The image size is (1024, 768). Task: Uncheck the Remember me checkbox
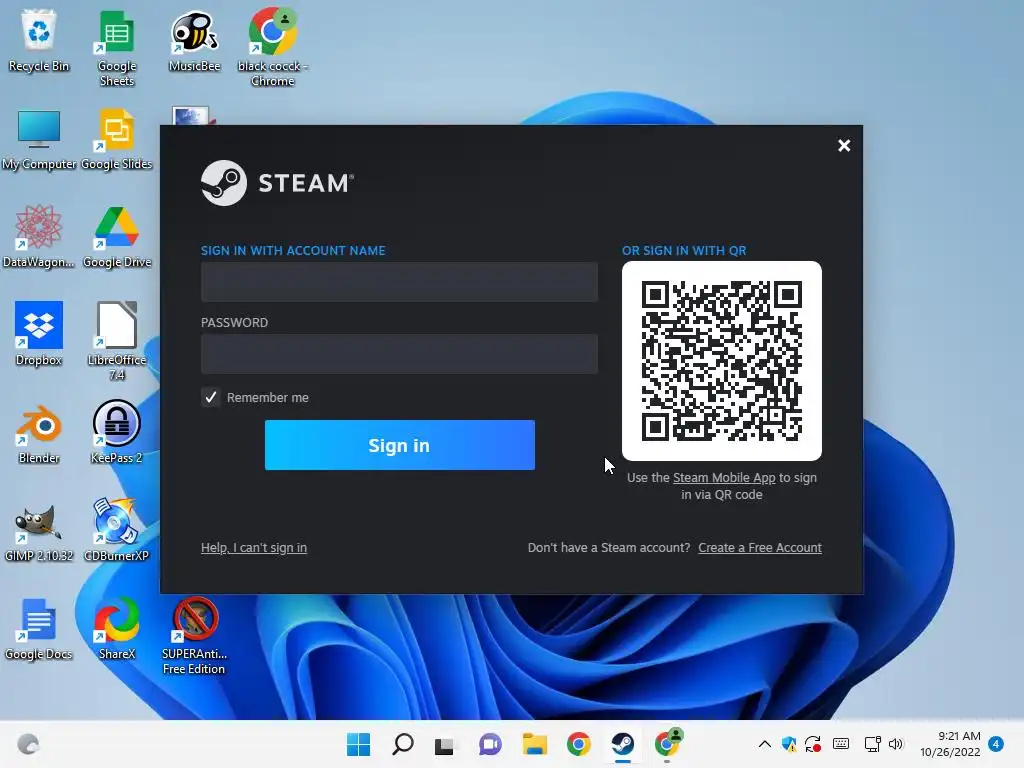[x=210, y=397]
